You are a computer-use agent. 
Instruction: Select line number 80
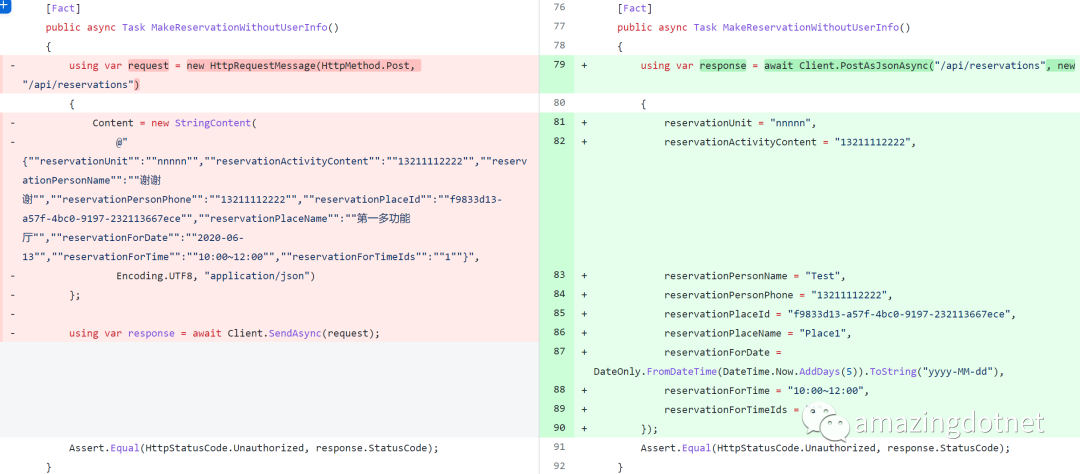(x=559, y=103)
